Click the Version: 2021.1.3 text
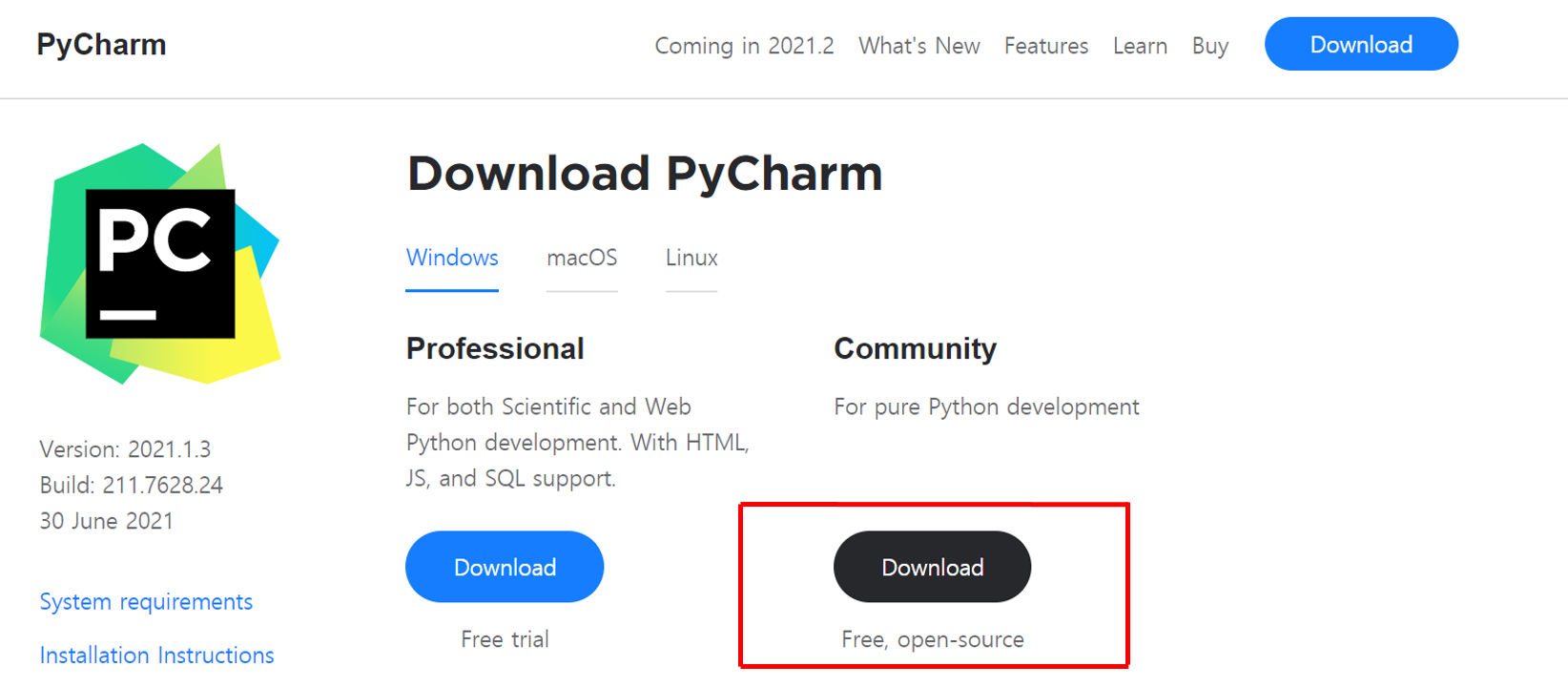This screenshot has height=687, width=1568. click(125, 448)
